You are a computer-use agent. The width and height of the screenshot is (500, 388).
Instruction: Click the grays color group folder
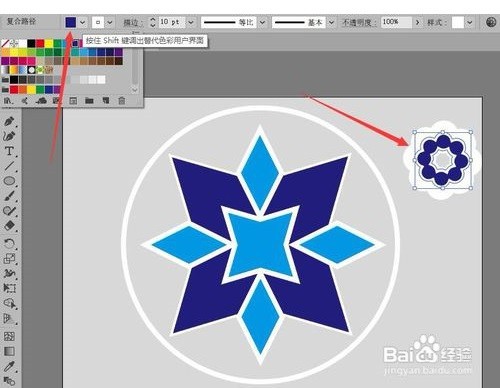(5, 80)
